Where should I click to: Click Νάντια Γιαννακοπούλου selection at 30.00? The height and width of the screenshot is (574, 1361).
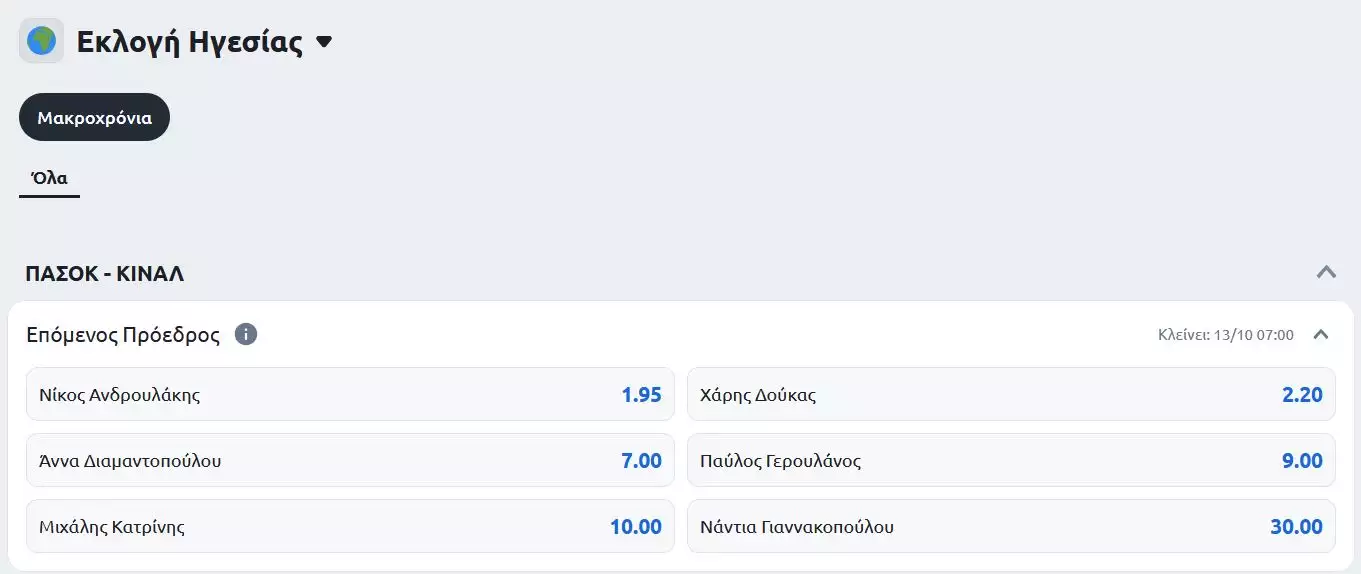pos(1011,526)
